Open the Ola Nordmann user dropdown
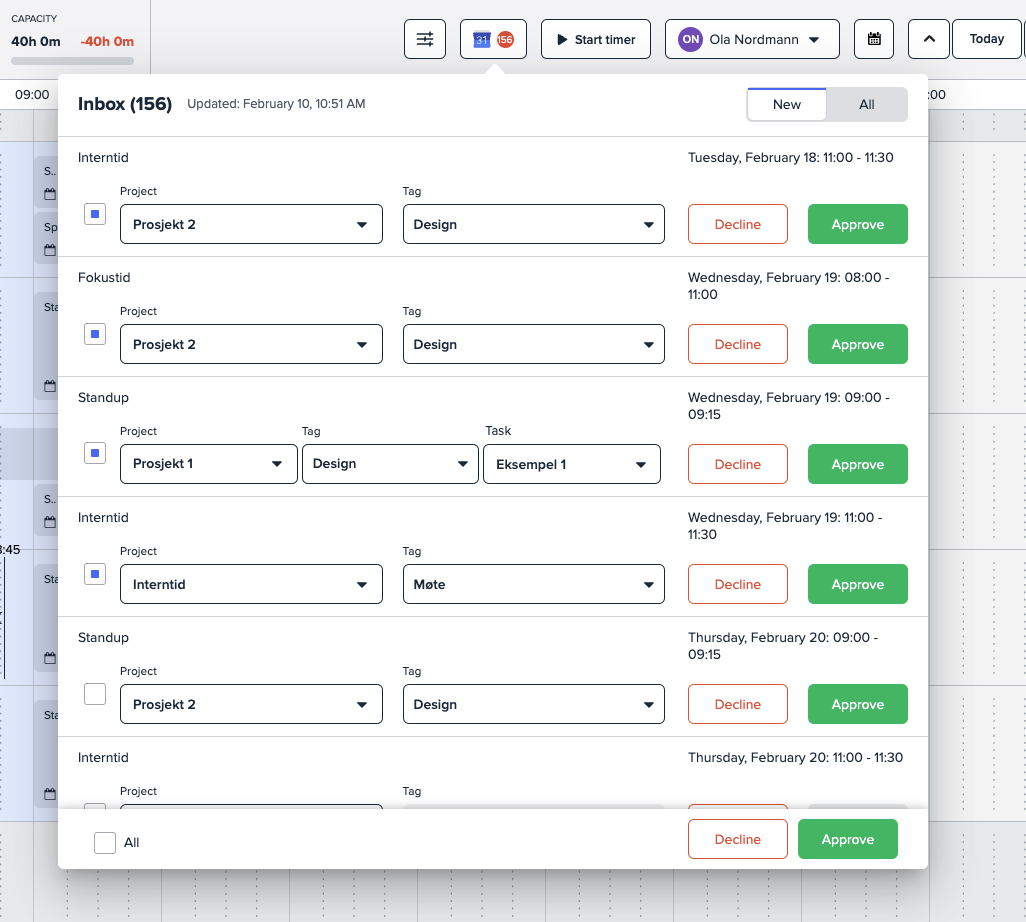Screen dimensions: 1026x922 coord(752,39)
